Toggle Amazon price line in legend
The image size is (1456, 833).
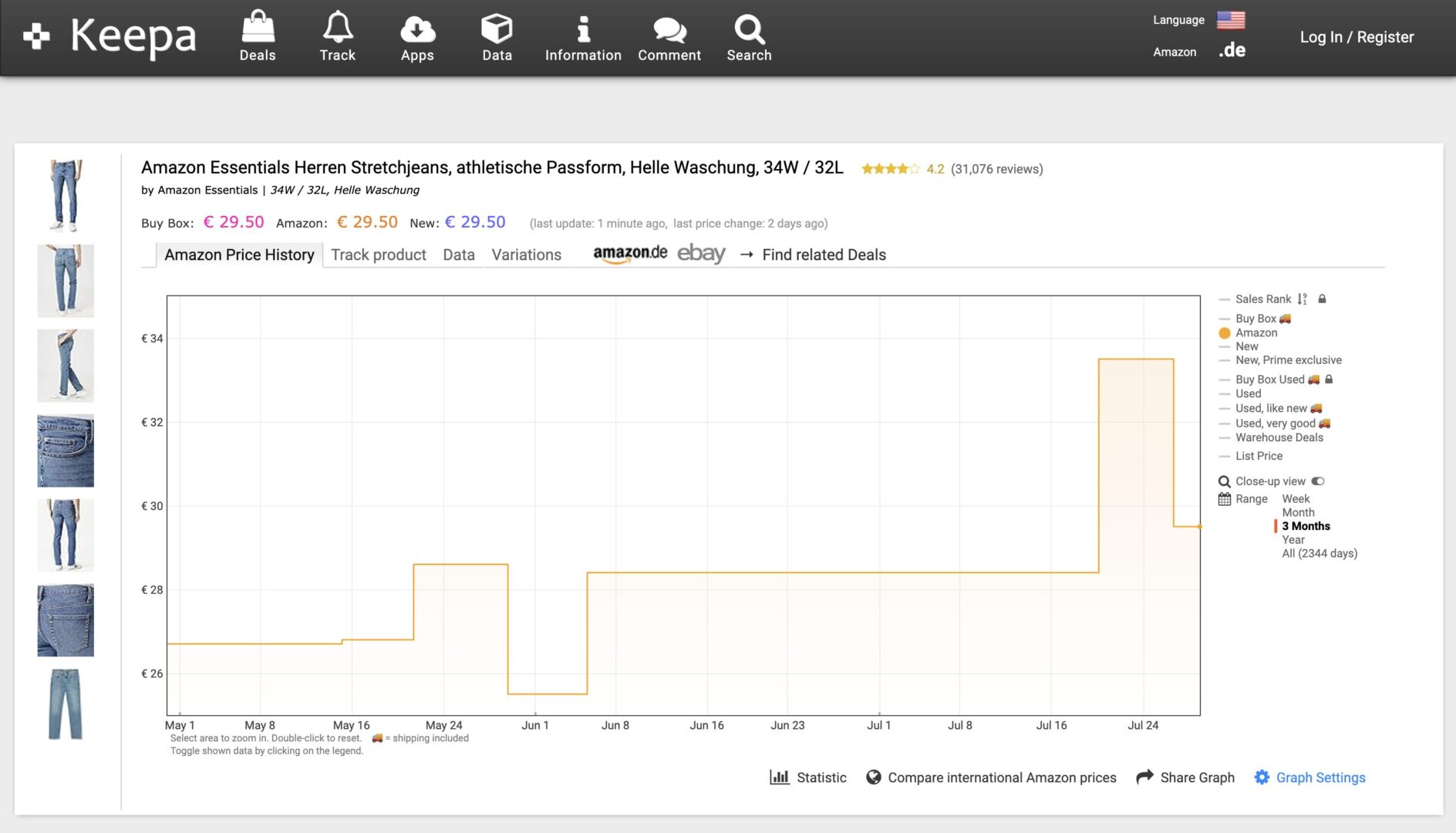point(1255,333)
